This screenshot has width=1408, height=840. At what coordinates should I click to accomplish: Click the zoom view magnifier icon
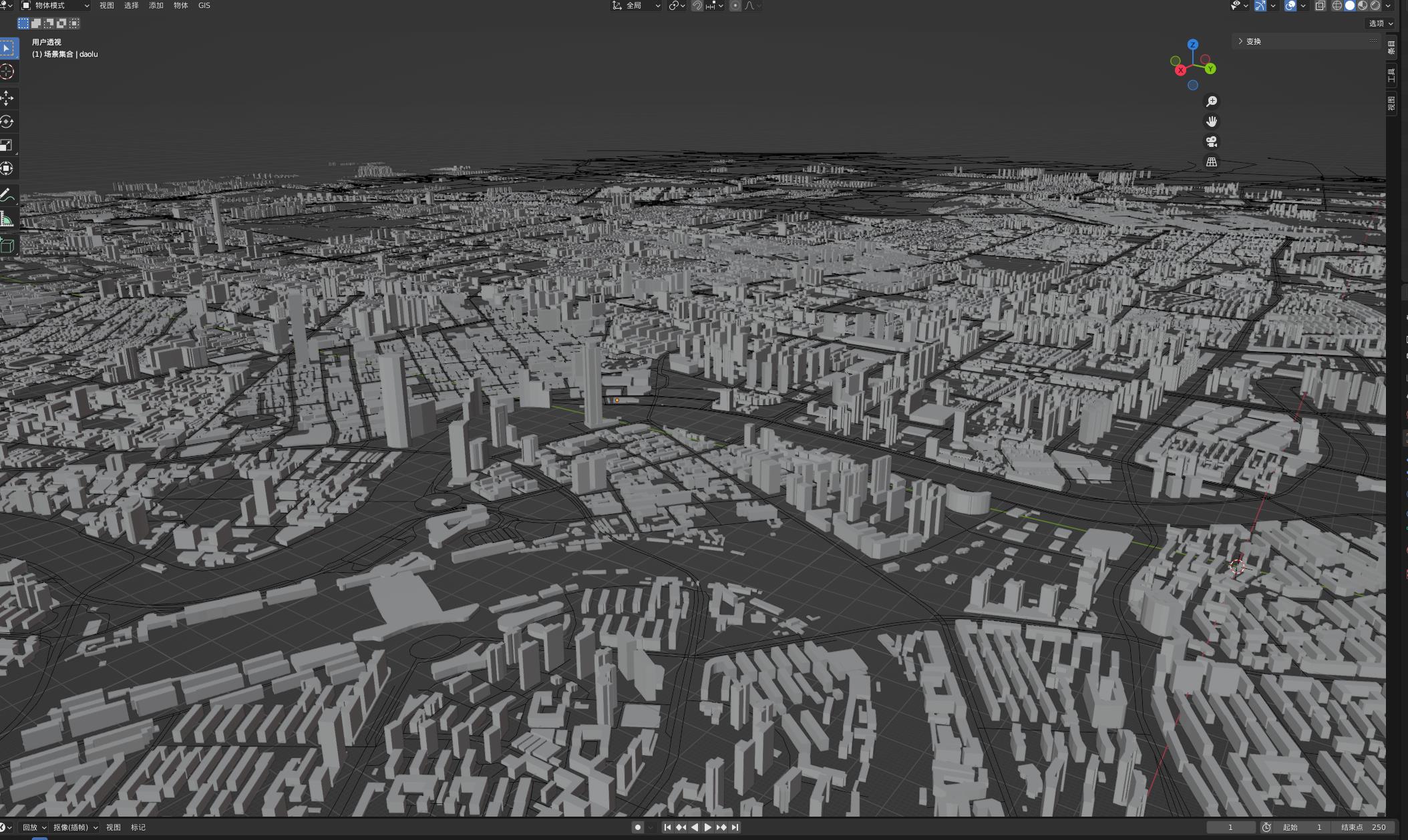click(x=1211, y=101)
